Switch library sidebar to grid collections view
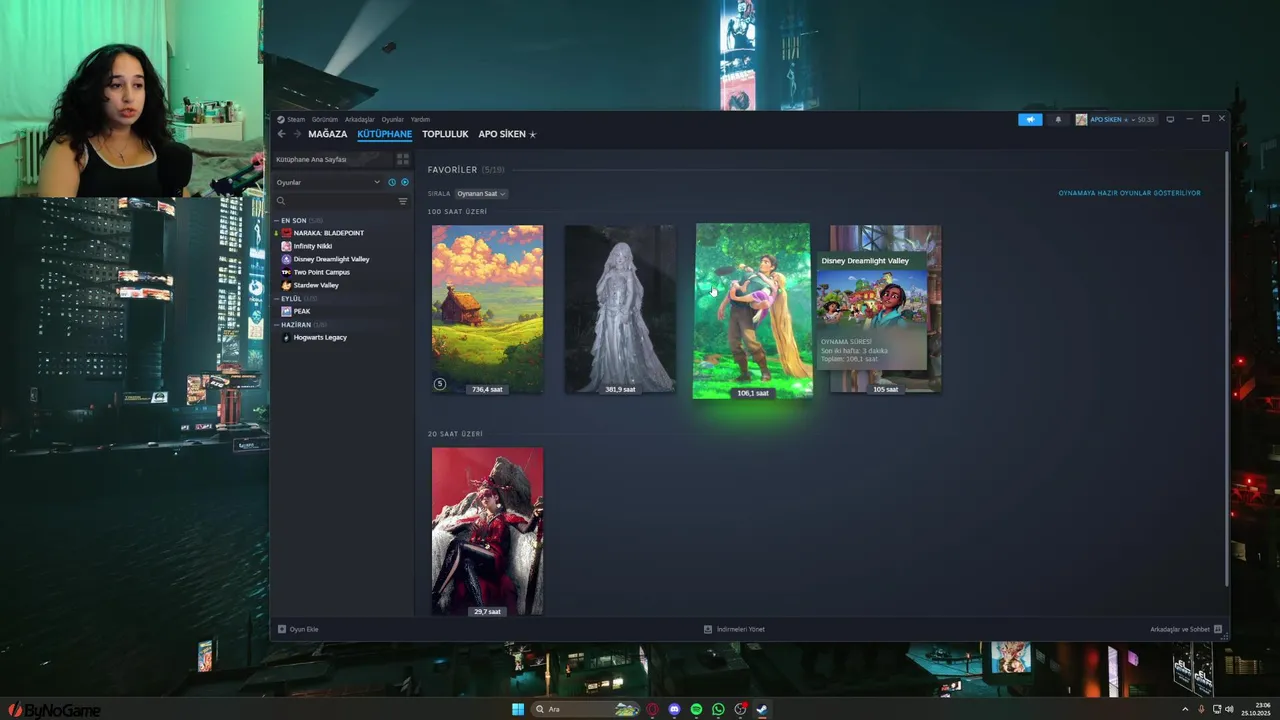 [403, 159]
